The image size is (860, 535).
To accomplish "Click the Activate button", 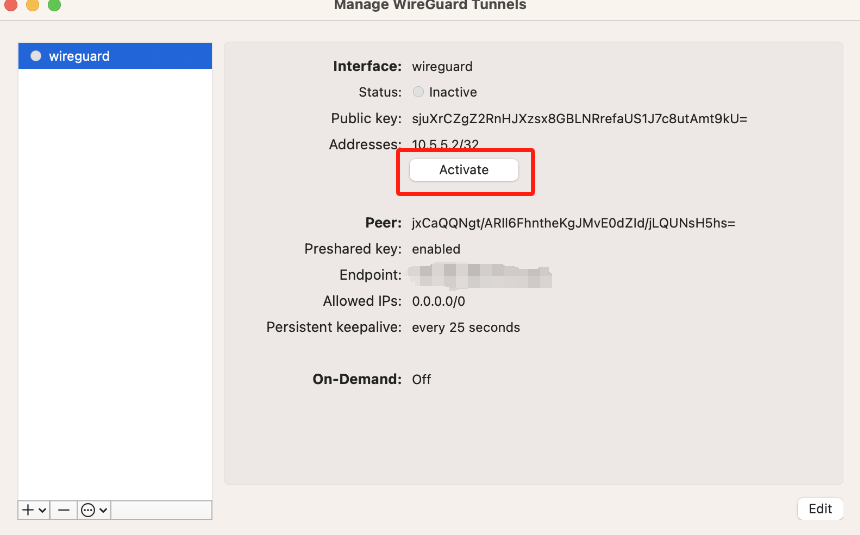I will click(x=464, y=170).
